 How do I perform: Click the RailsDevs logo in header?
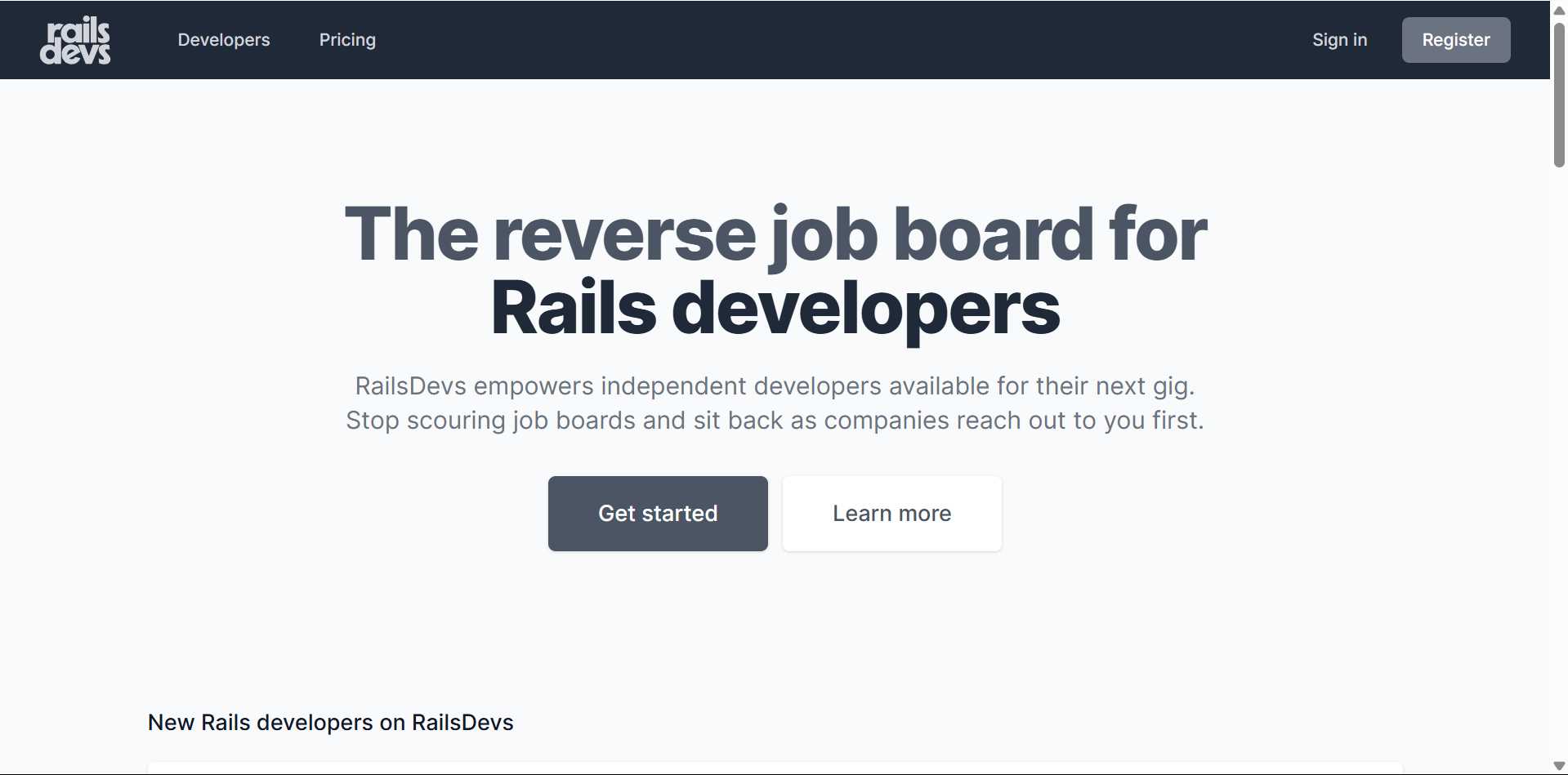75,40
